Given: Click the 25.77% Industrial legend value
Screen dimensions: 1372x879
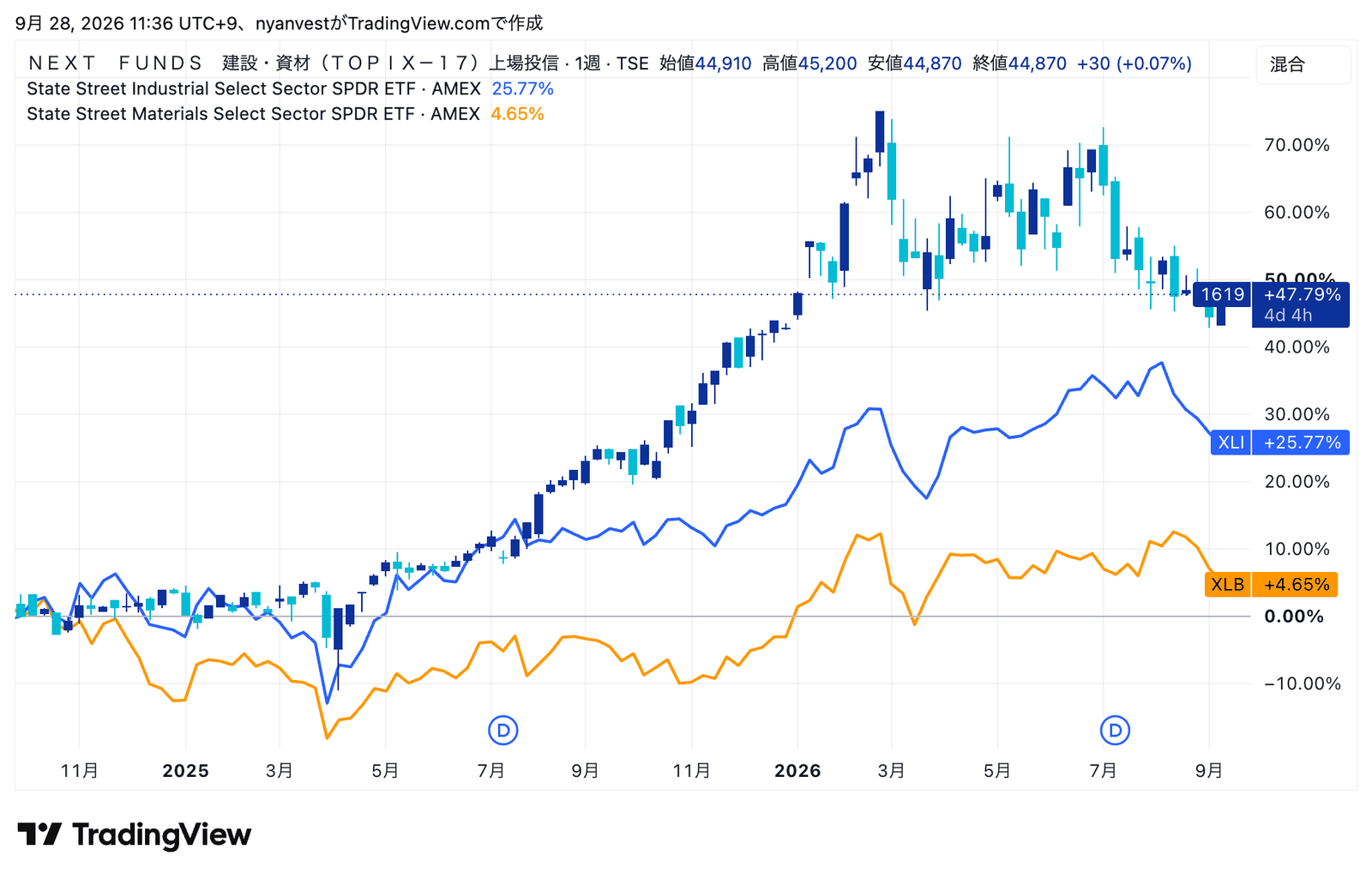Looking at the screenshot, I should (x=522, y=89).
